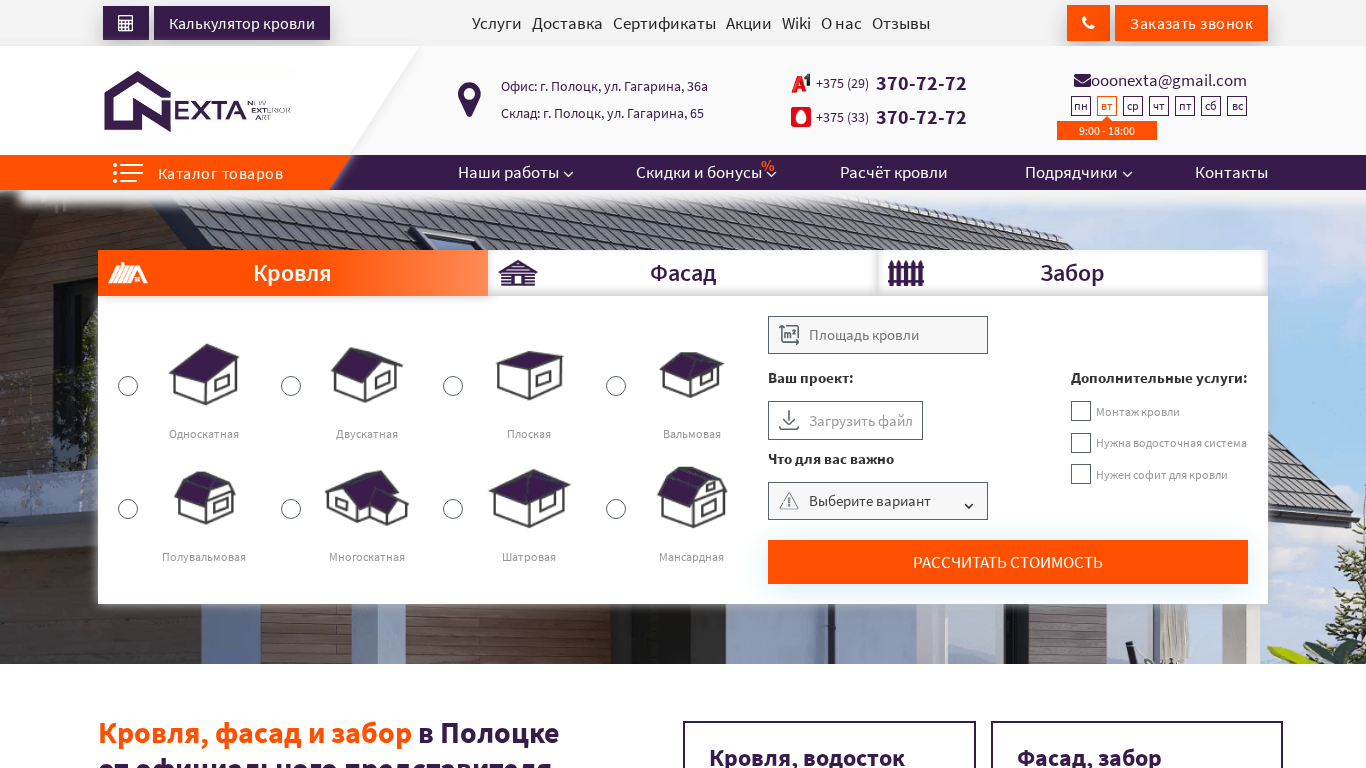1366x768 pixels.
Task: Click the envelope email icon
Action: click(1082, 80)
